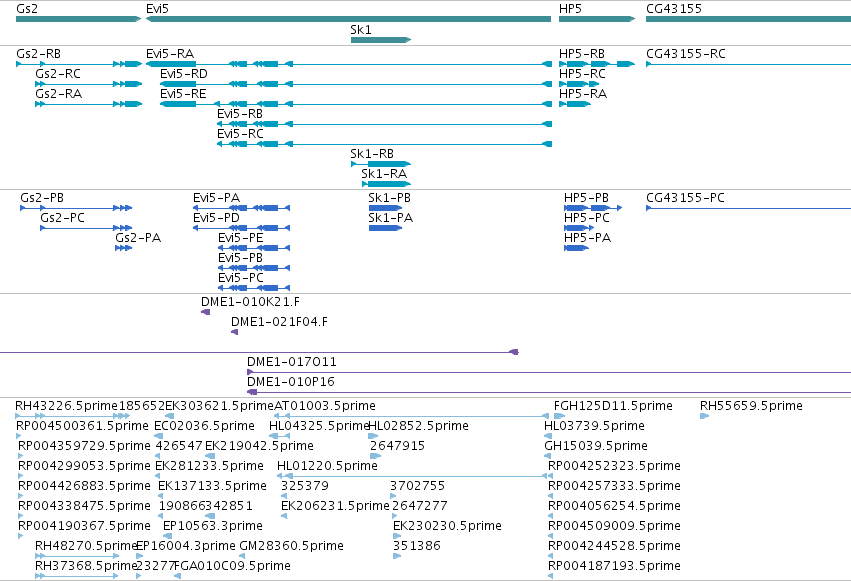Viewport: 851px width, 581px height.
Task: Select EST label AT01003.5prime
Action: click(x=325, y=406)
